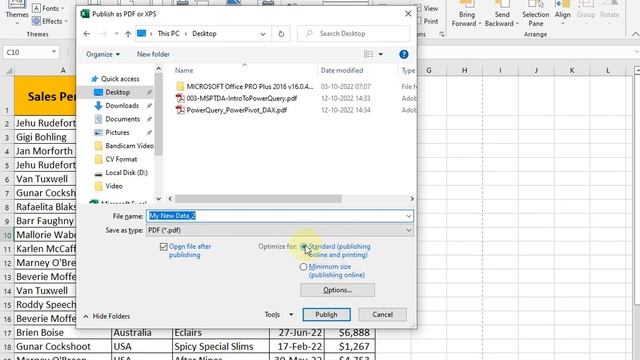Open Themes gallery in Excel ribbon

(x=17, y=12)
